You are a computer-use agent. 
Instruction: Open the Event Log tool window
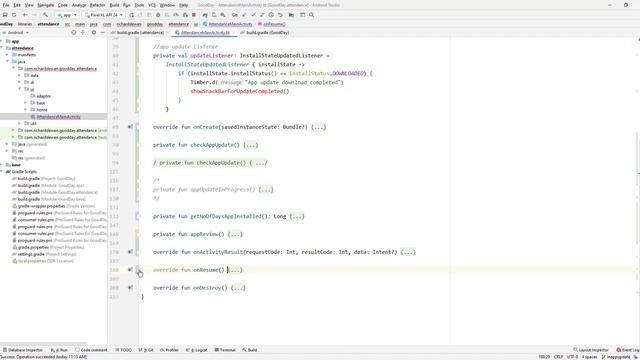click(x=628, y=350)
